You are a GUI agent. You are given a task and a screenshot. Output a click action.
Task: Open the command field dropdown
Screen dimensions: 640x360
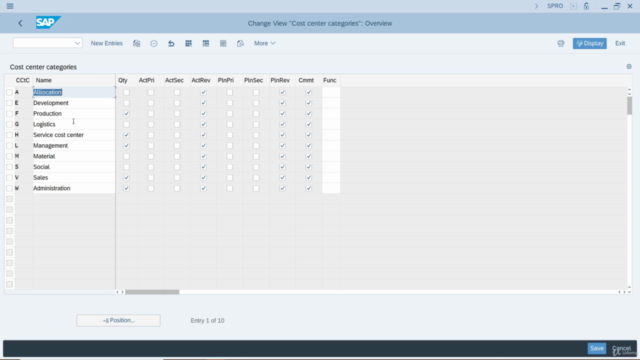(77, 43)
